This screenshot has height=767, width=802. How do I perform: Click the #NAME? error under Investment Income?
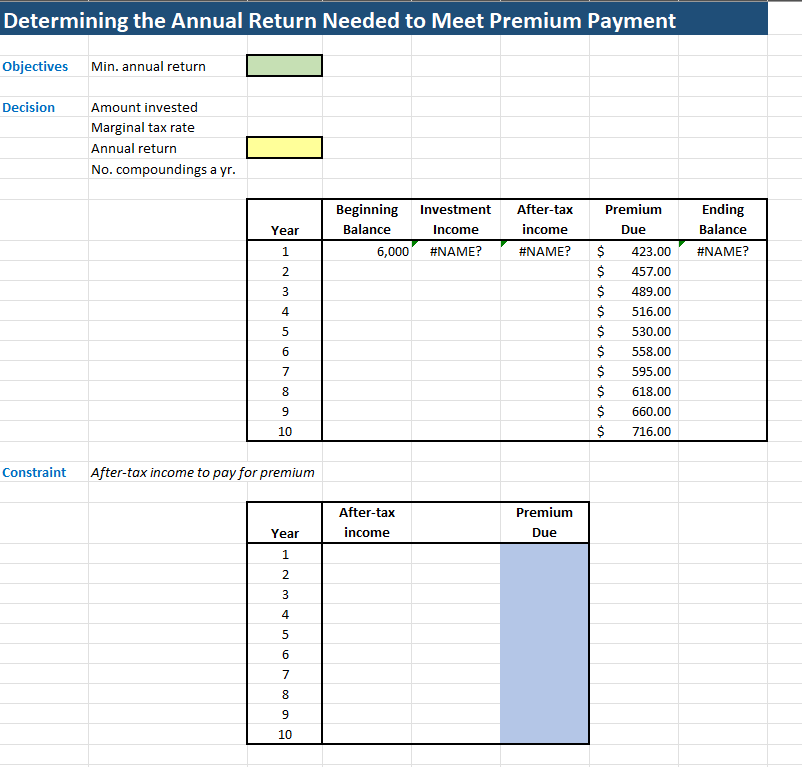point(455,251)
